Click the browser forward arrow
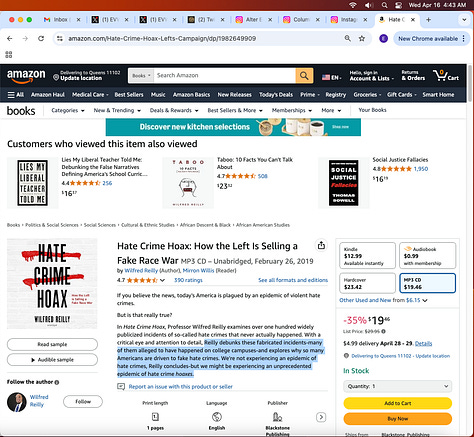Image resolution: width=474 pixels, height=437 pixels. tap(25, 39)
